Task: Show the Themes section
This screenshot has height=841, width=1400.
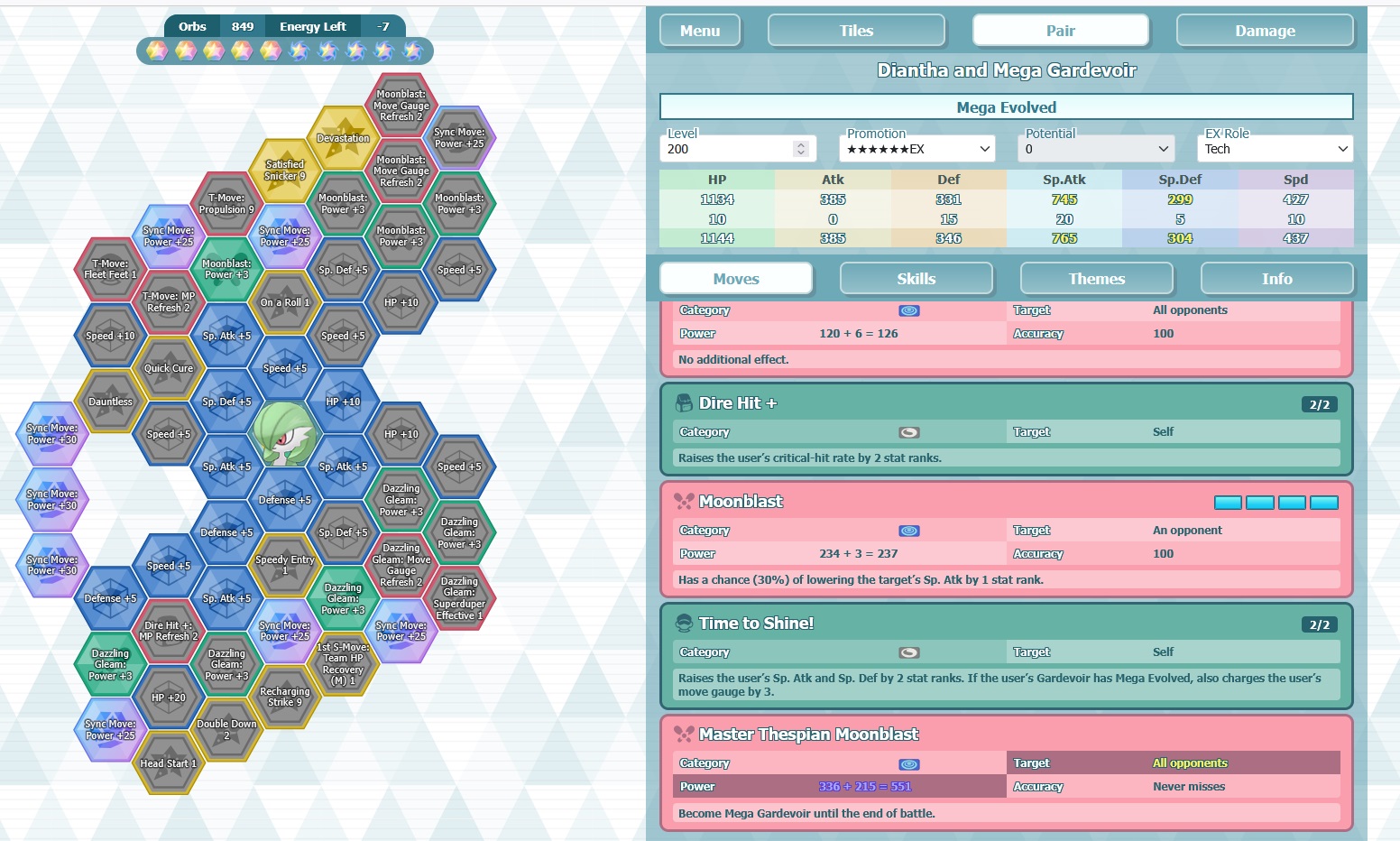Action: click(x=1097, y=278)
